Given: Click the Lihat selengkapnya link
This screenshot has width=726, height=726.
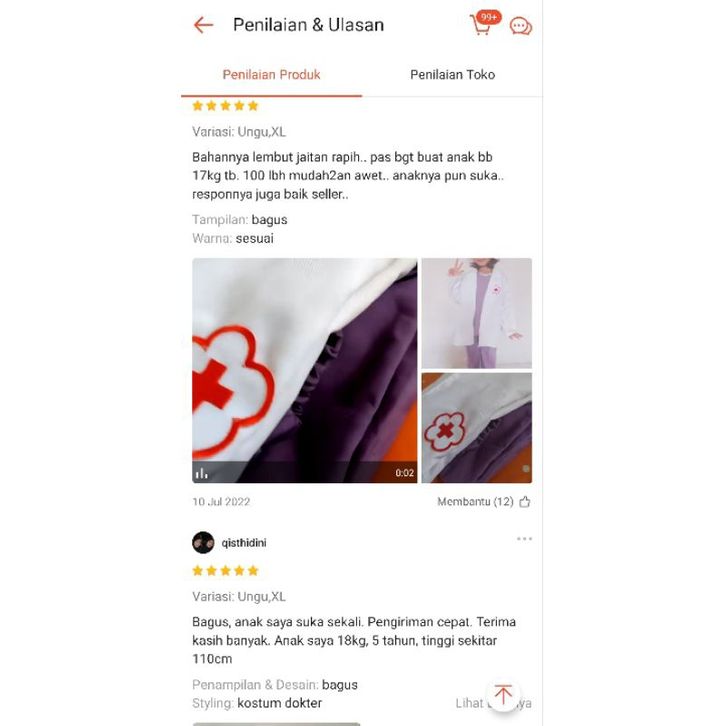Looking at the screenshot, I should coord(493,703).
